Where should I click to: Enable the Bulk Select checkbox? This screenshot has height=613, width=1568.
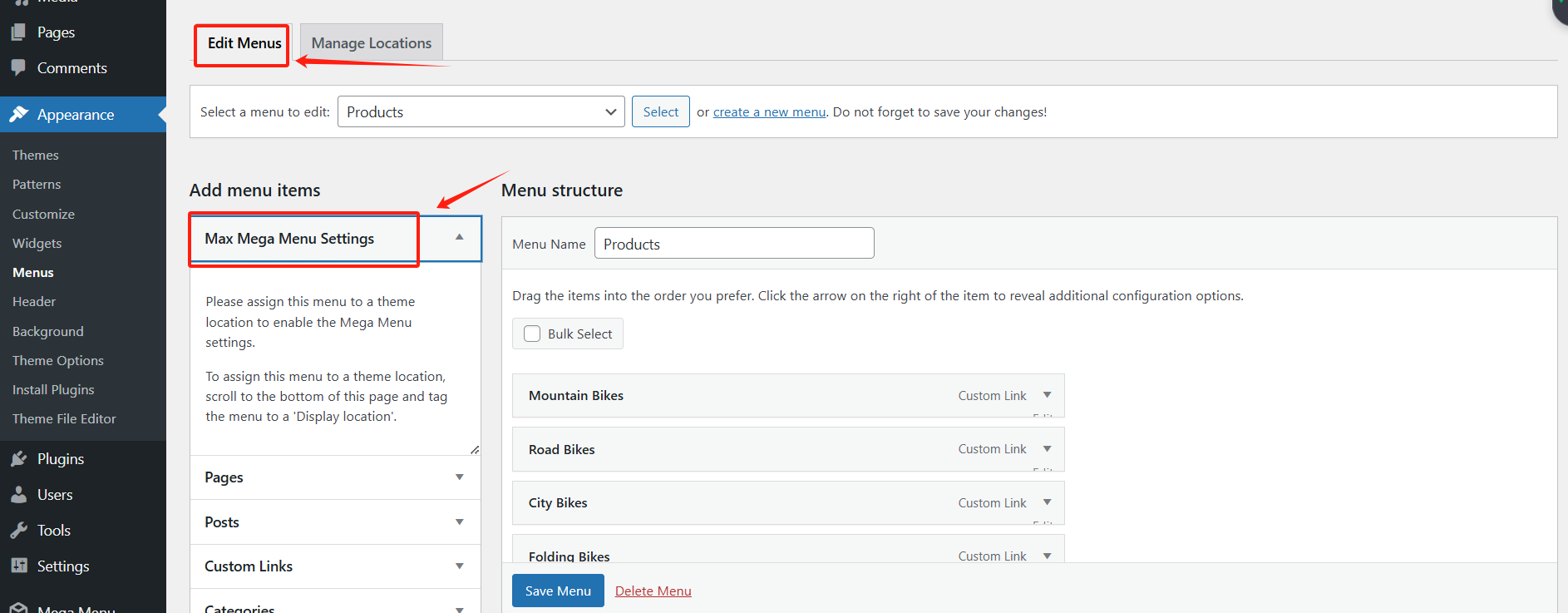click(x=532, y=334)
